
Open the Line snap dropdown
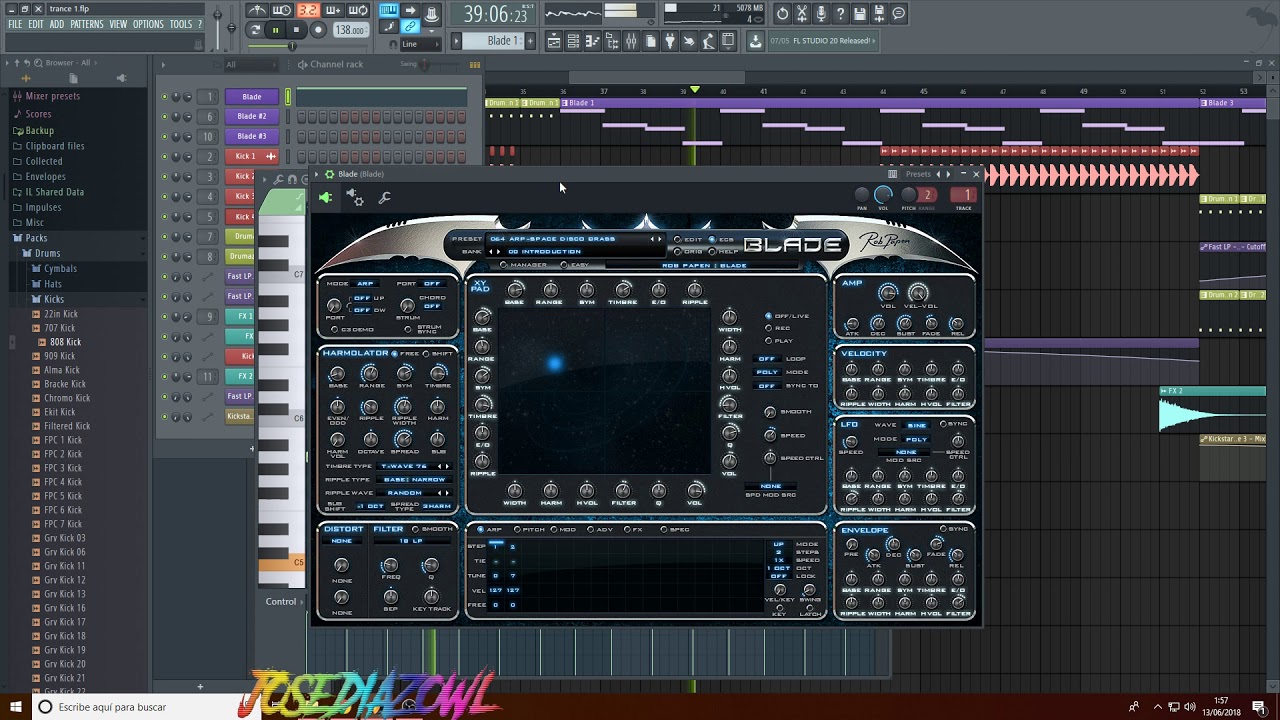(x=421, y=44)
